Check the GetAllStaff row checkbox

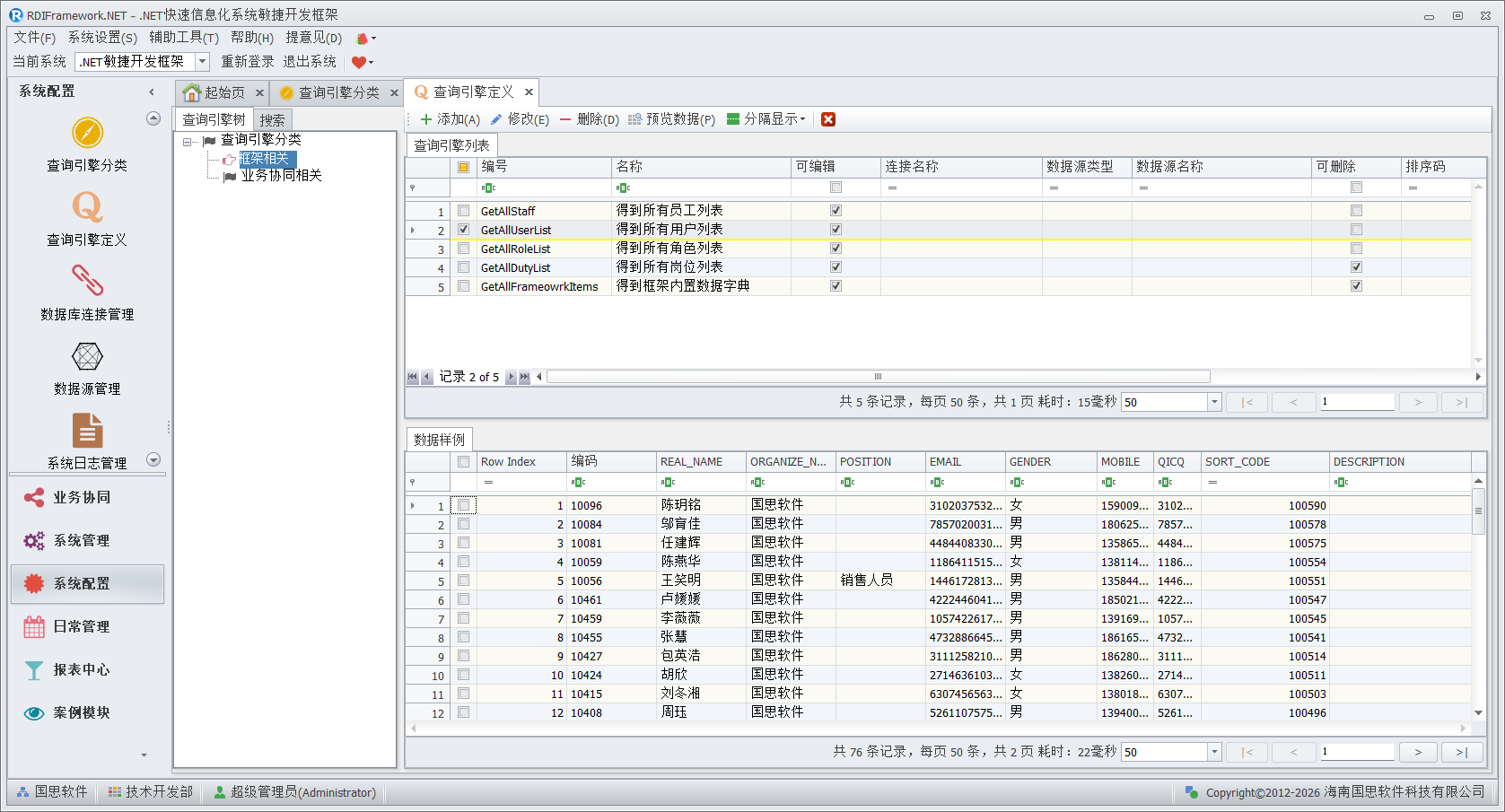pyautogui.click(x=464, y=211)
